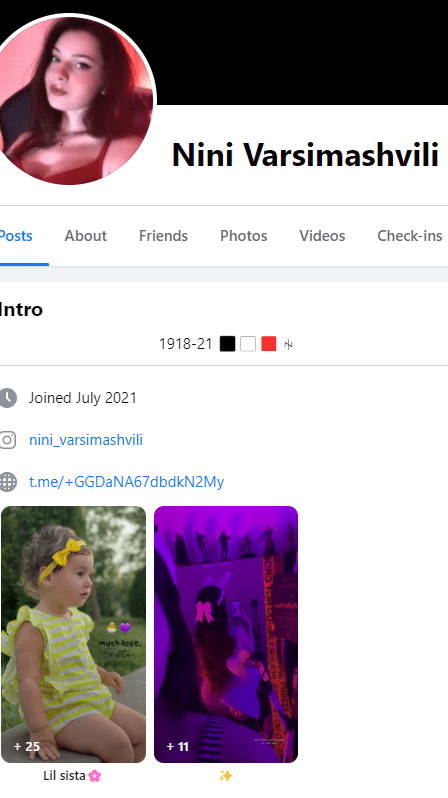Open the t.me Telegram invite link

tap(127, 481)
